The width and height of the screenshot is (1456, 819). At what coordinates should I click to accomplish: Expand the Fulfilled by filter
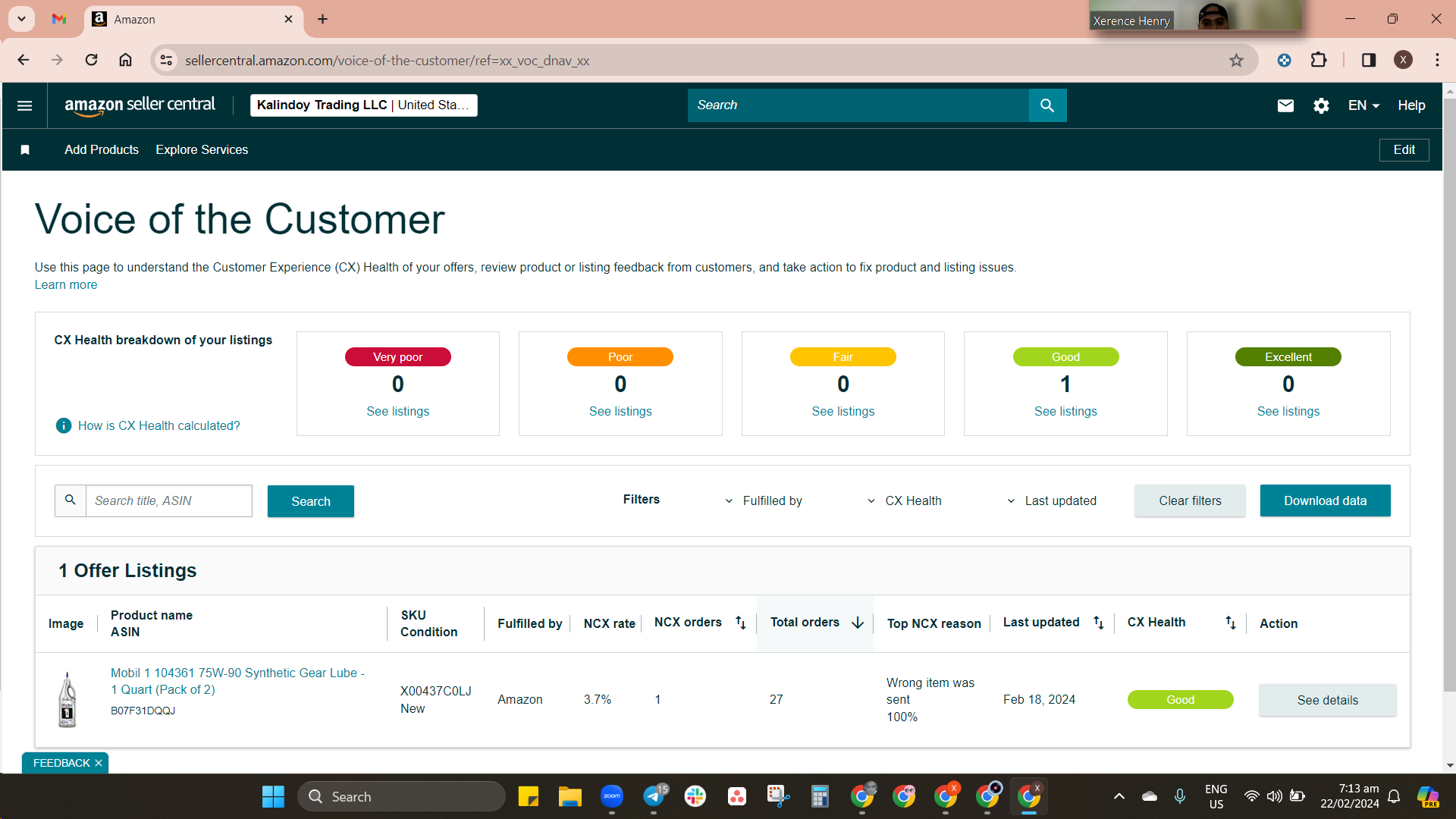(x=764, y=500)
